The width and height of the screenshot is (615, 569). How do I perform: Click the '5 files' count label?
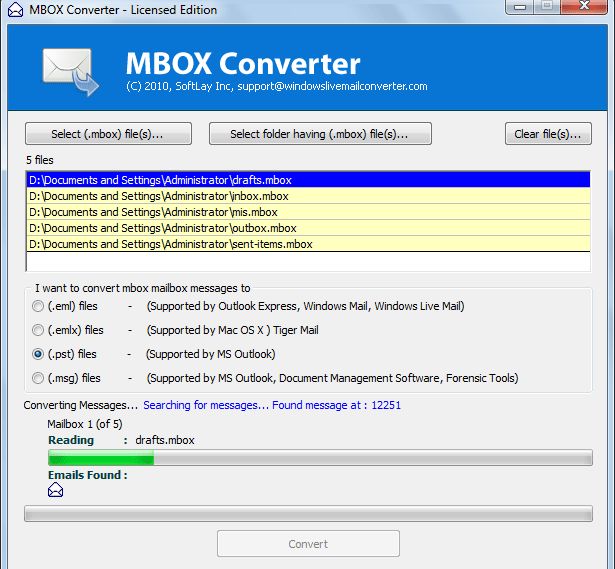pos(40,160)
